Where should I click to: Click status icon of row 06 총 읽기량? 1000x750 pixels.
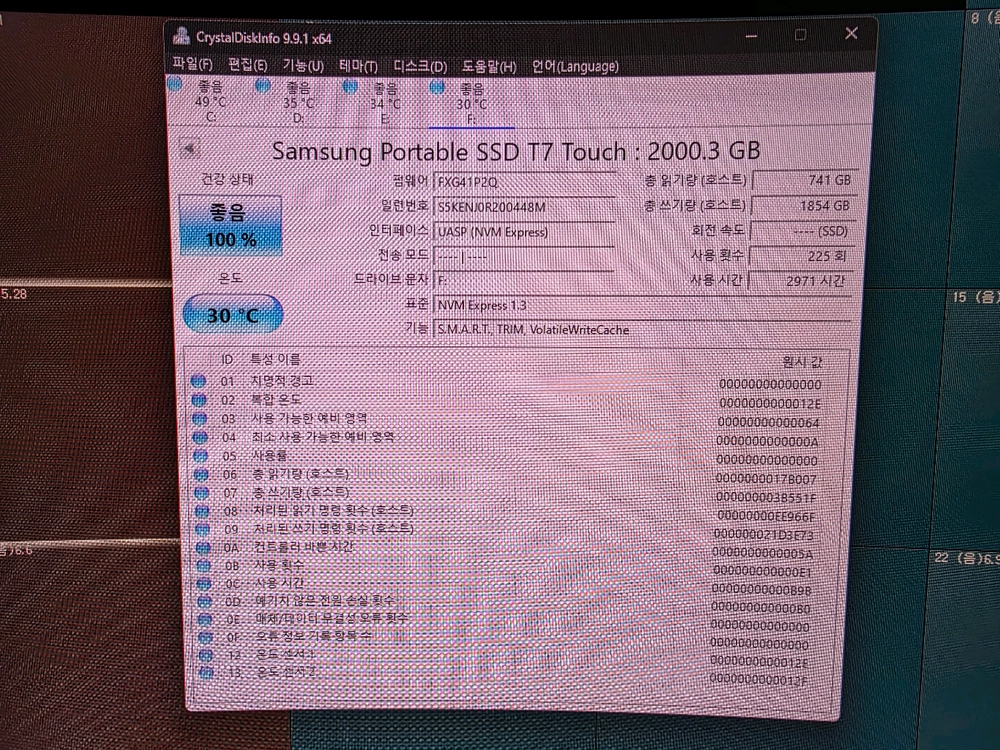point(201,474)
